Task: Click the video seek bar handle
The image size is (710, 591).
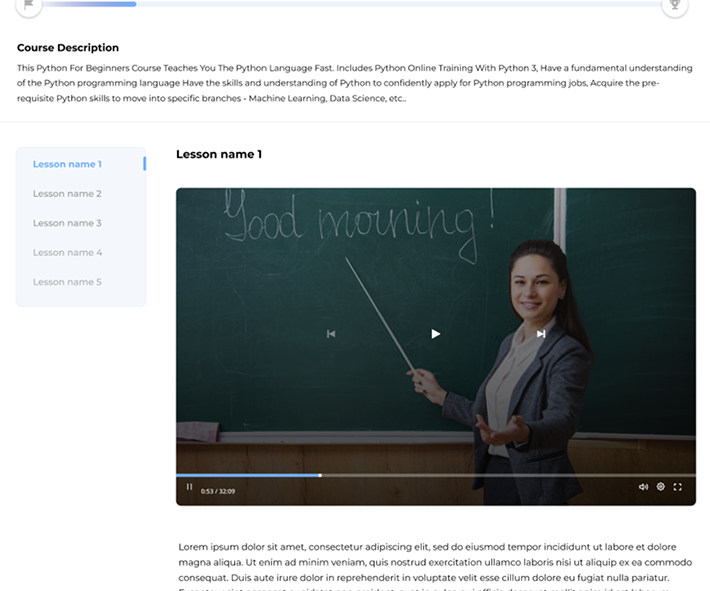Action: 320,475
